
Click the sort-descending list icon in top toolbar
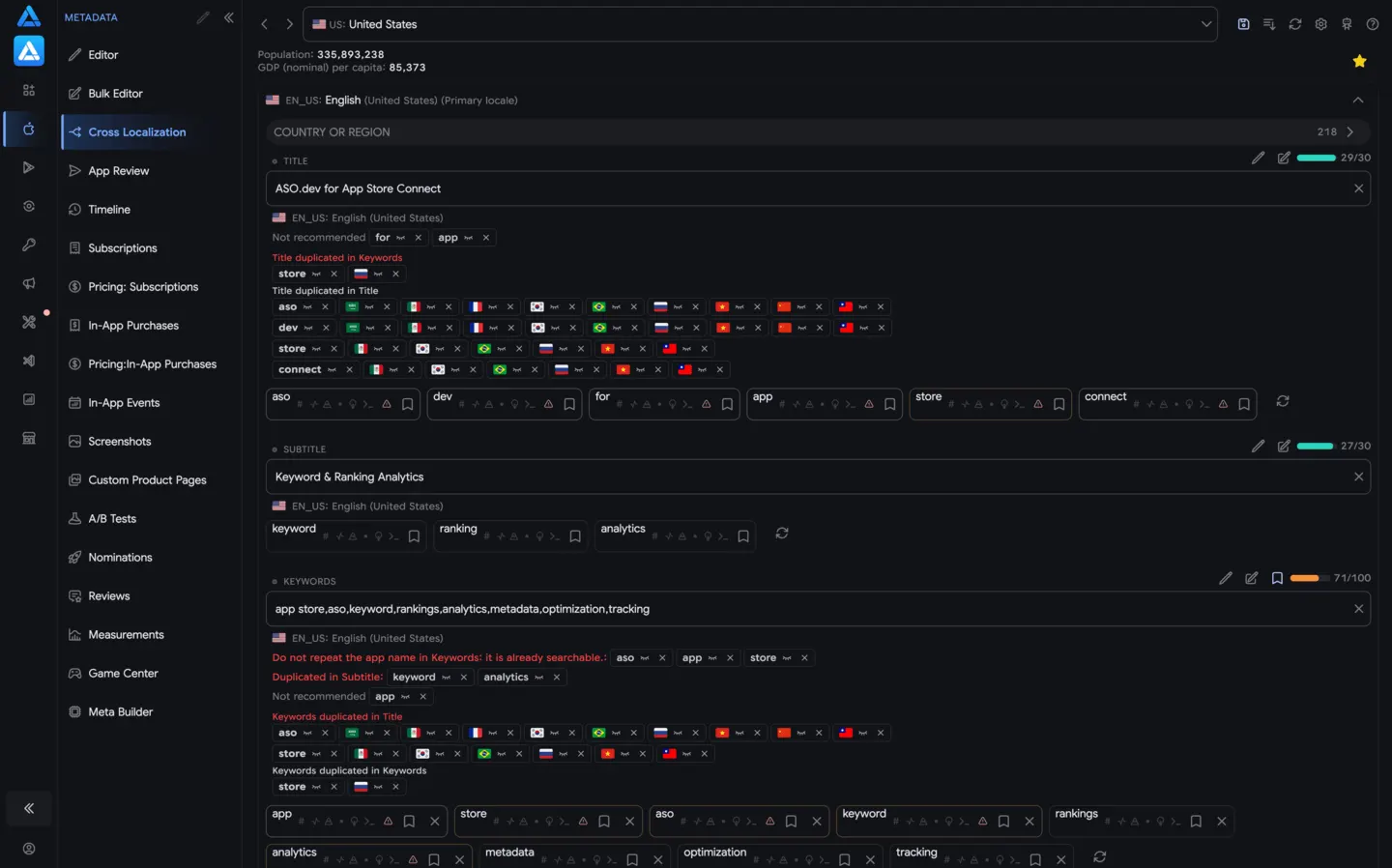1269,24
